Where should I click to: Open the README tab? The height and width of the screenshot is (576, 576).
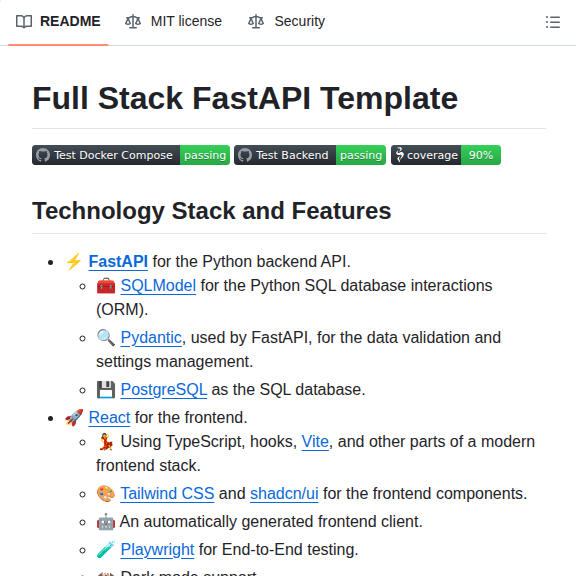(x=58, y=21)
